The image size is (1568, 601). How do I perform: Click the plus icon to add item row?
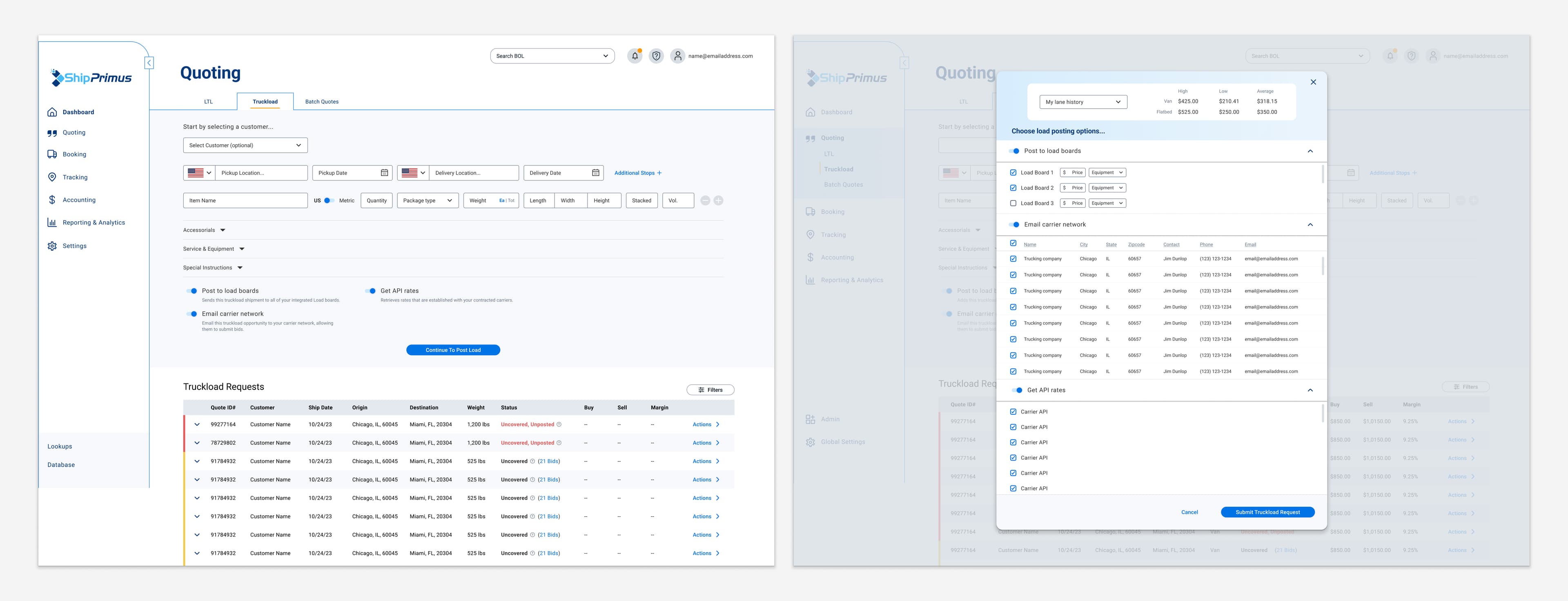click(x=718, y=200)
